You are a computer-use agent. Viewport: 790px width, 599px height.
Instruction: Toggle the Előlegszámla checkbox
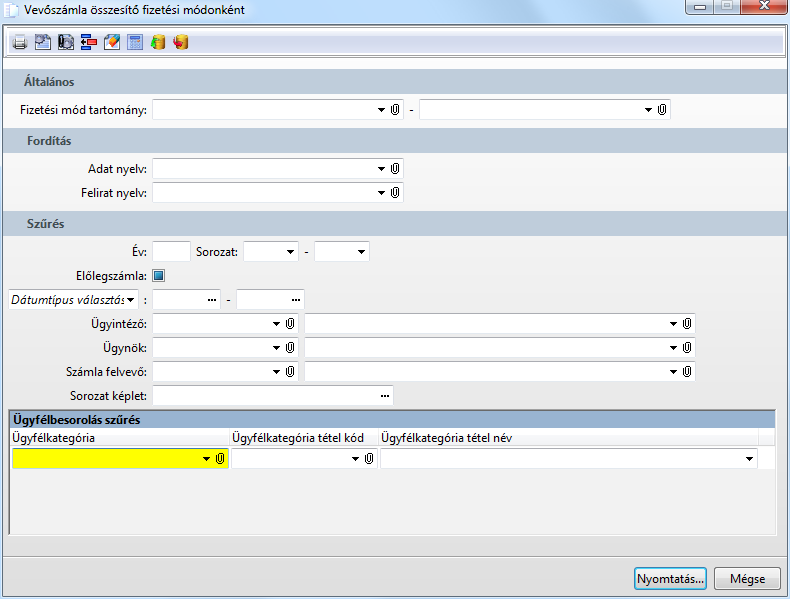[158, 276]
